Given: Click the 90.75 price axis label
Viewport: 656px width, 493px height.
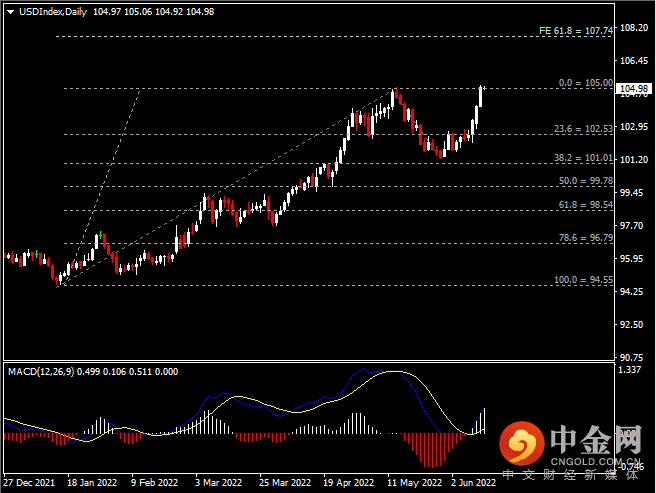Looking at the screenshot, I should coord(631,357).
